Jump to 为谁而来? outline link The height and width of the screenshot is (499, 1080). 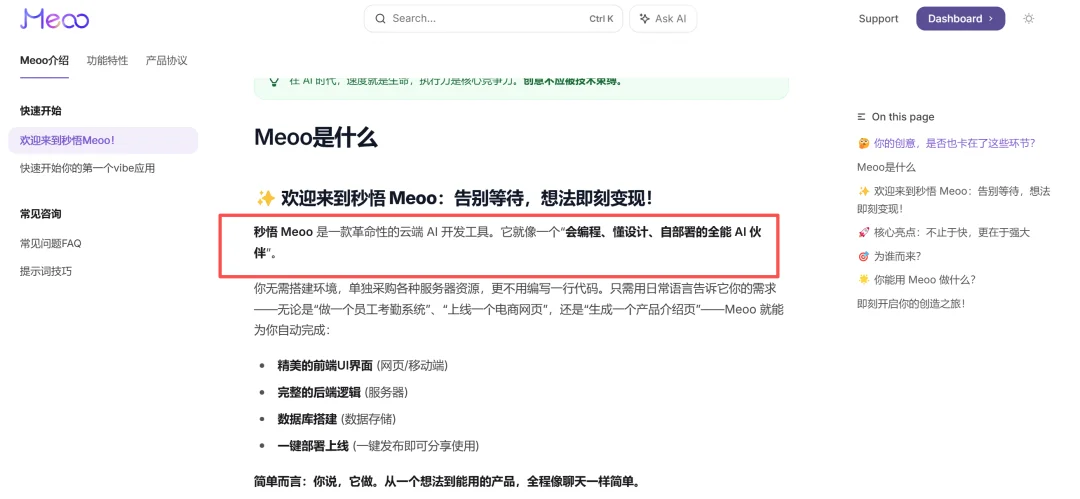point(889,256)
